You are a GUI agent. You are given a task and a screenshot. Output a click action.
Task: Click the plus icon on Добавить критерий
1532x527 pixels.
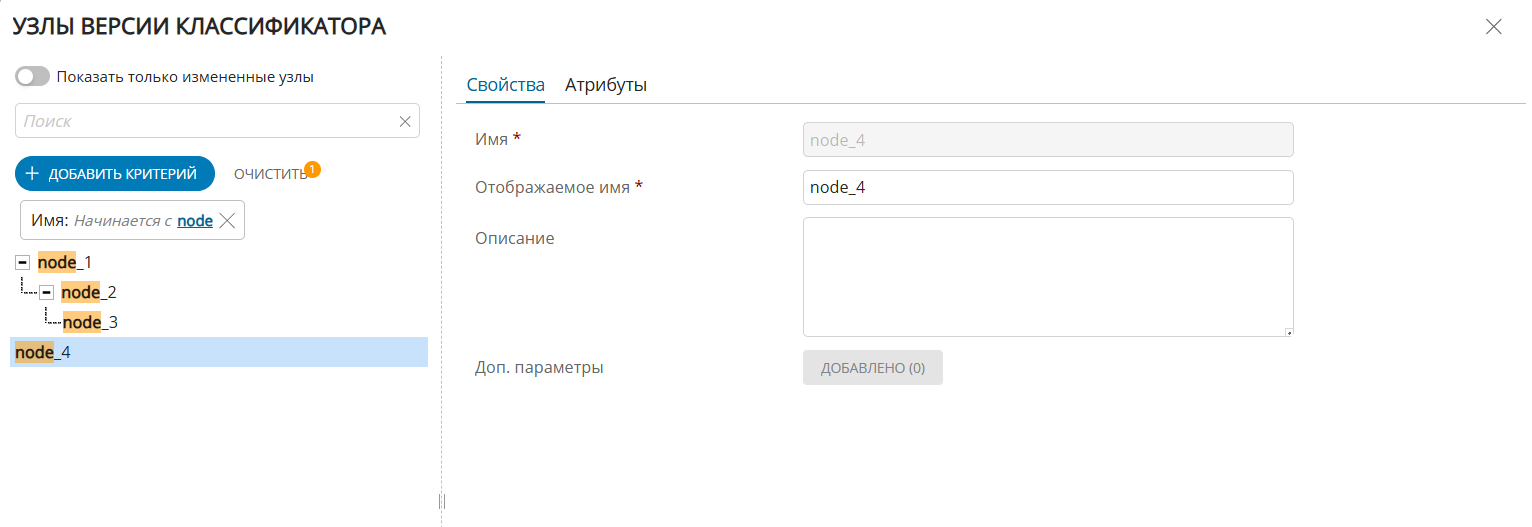32,174
